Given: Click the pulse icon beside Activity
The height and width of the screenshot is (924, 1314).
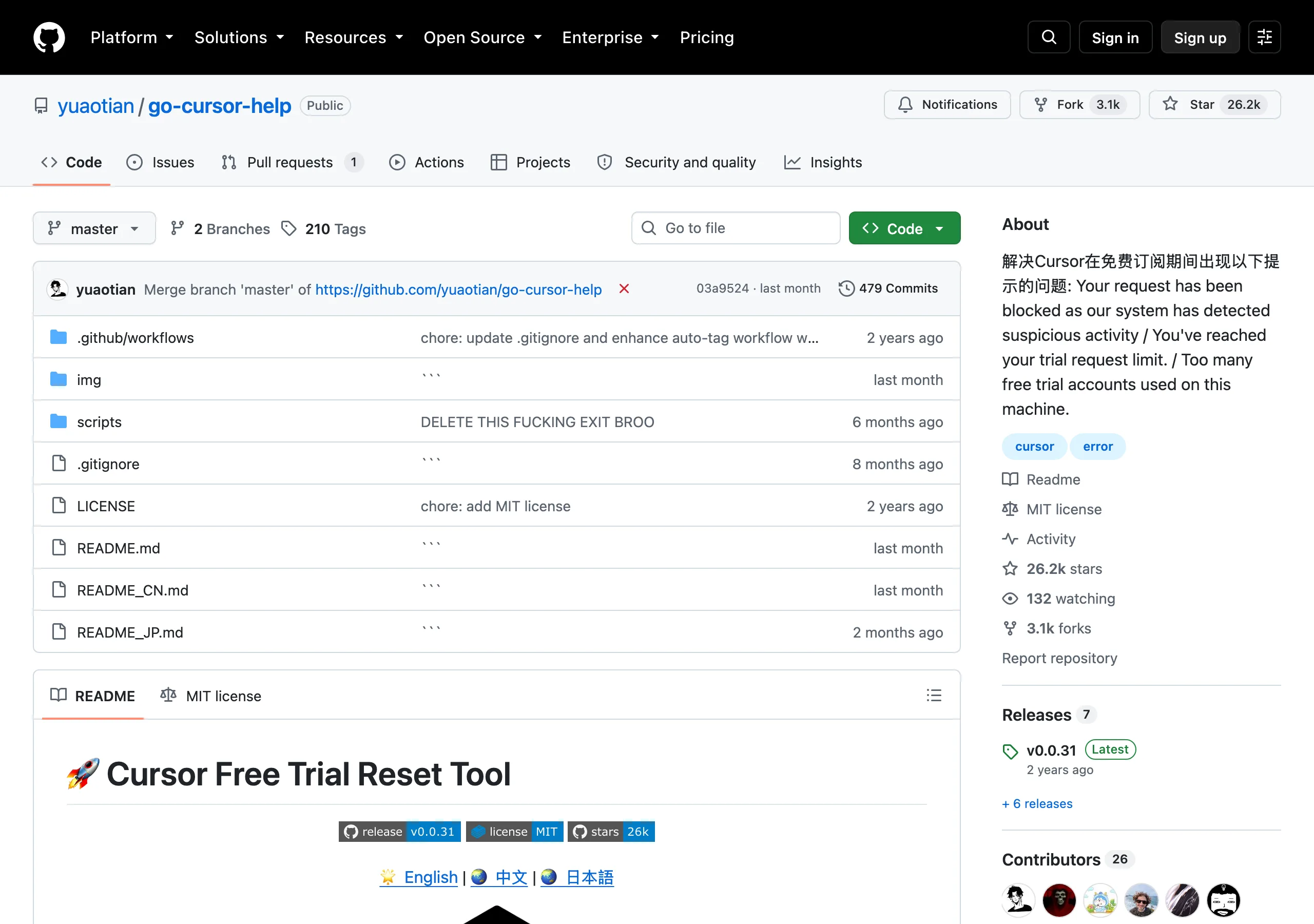Looking at the screenshot, I should tap(1010, 538).
